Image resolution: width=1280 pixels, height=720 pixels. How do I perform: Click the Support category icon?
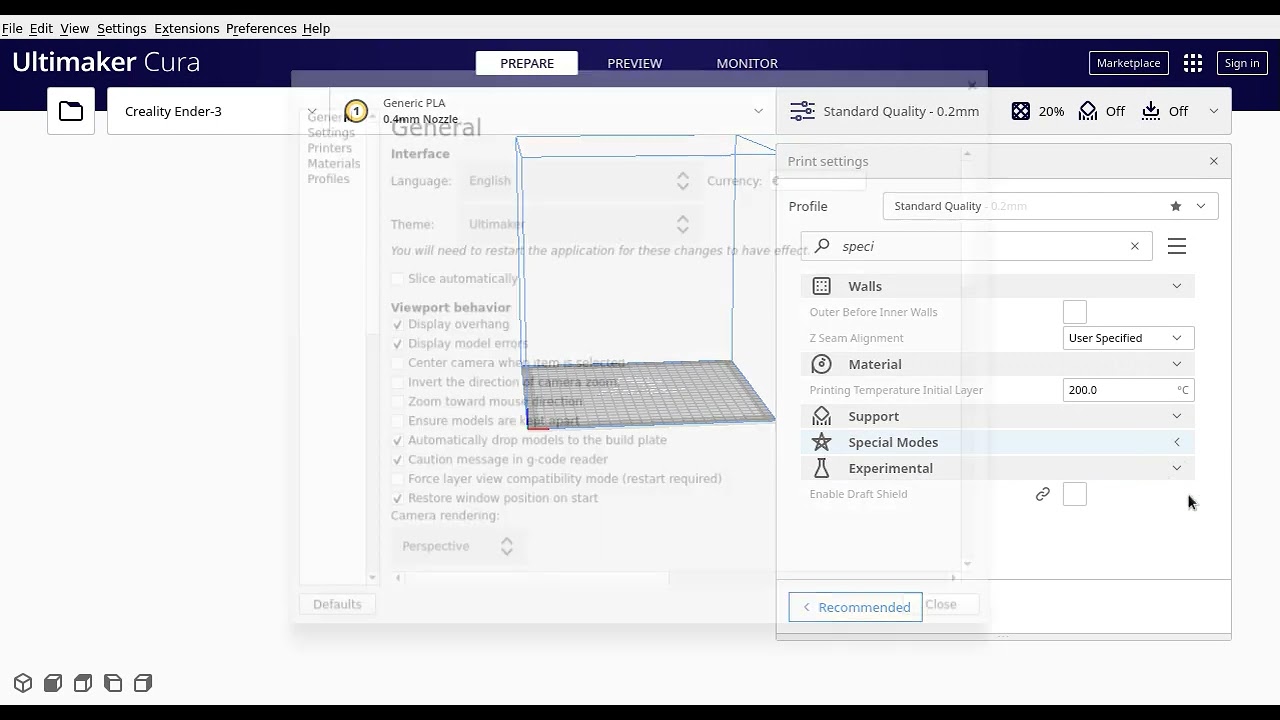point(822,416)
